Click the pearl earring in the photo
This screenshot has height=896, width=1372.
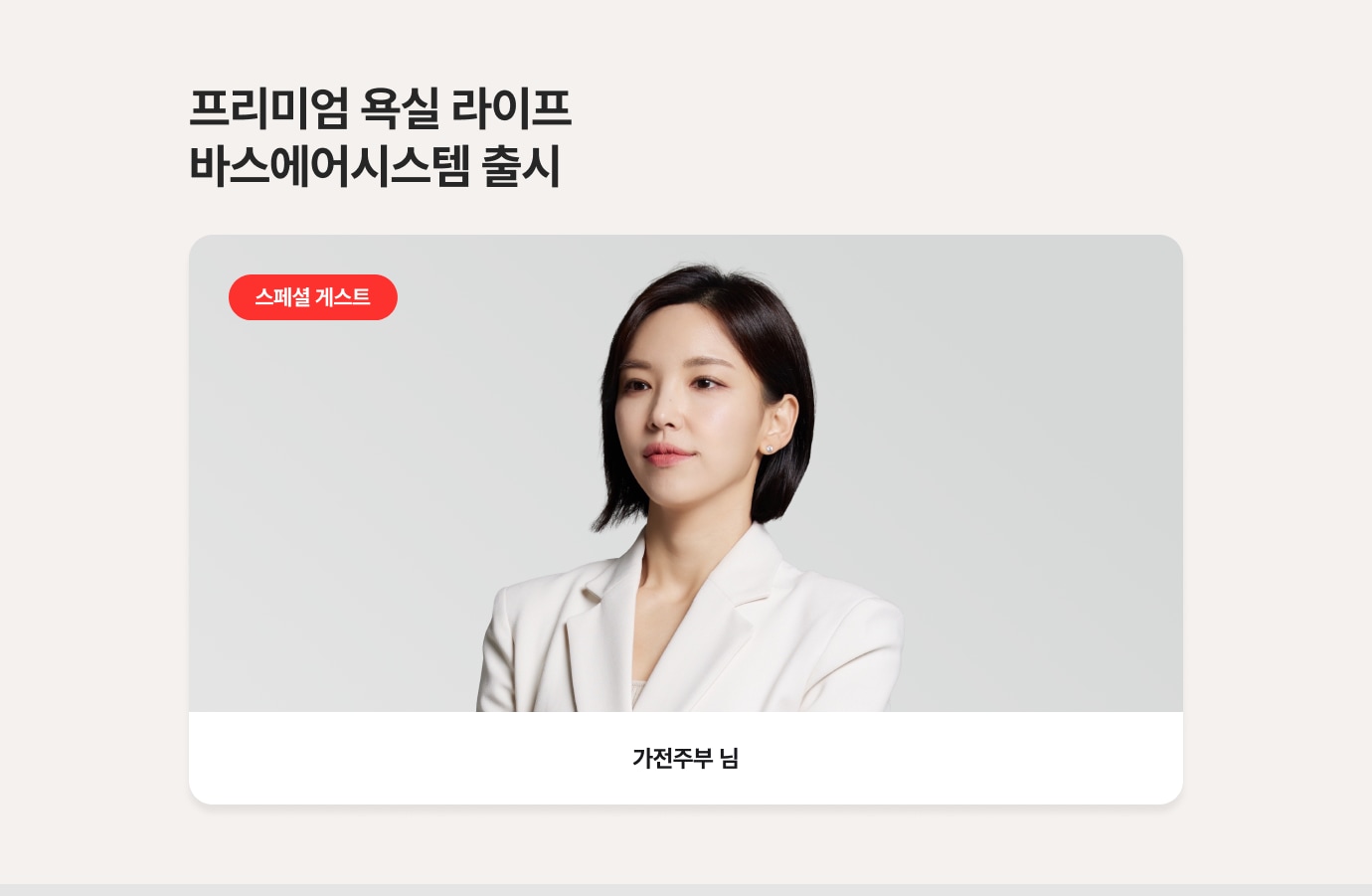pos(770,449)
